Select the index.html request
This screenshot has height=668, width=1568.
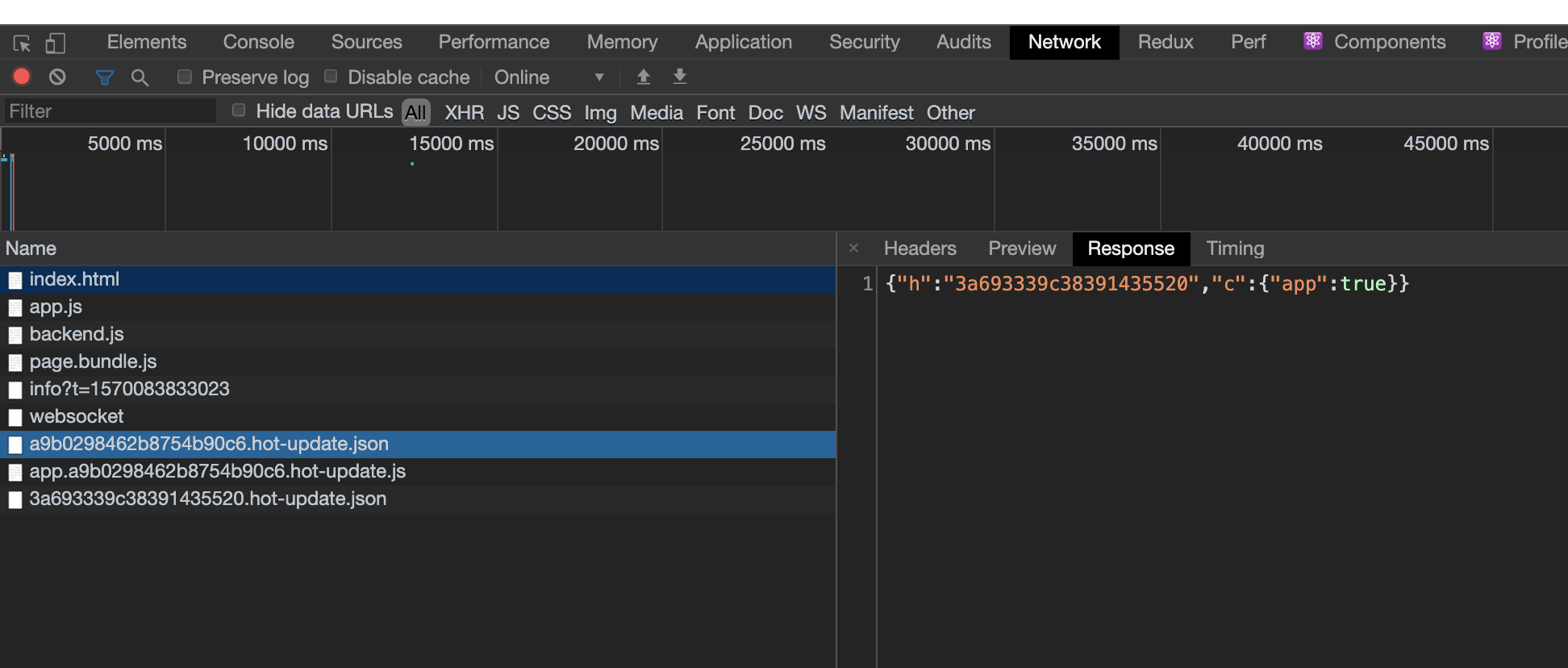(418, 280)
